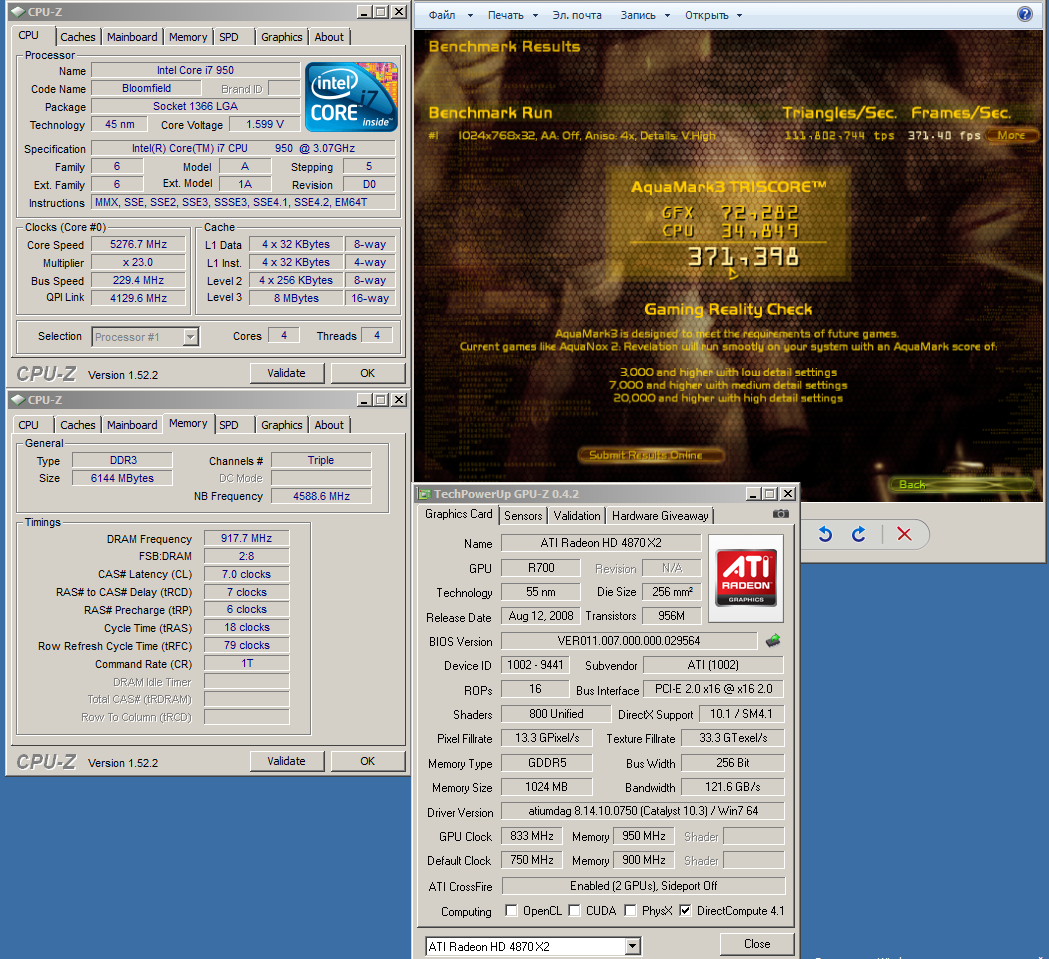The height and width of the screenshot is (959, 1049).
Task: Click the DRAM Frequency 917.7 MHz field
Action: pyautogui.click(x=246, y=538)
